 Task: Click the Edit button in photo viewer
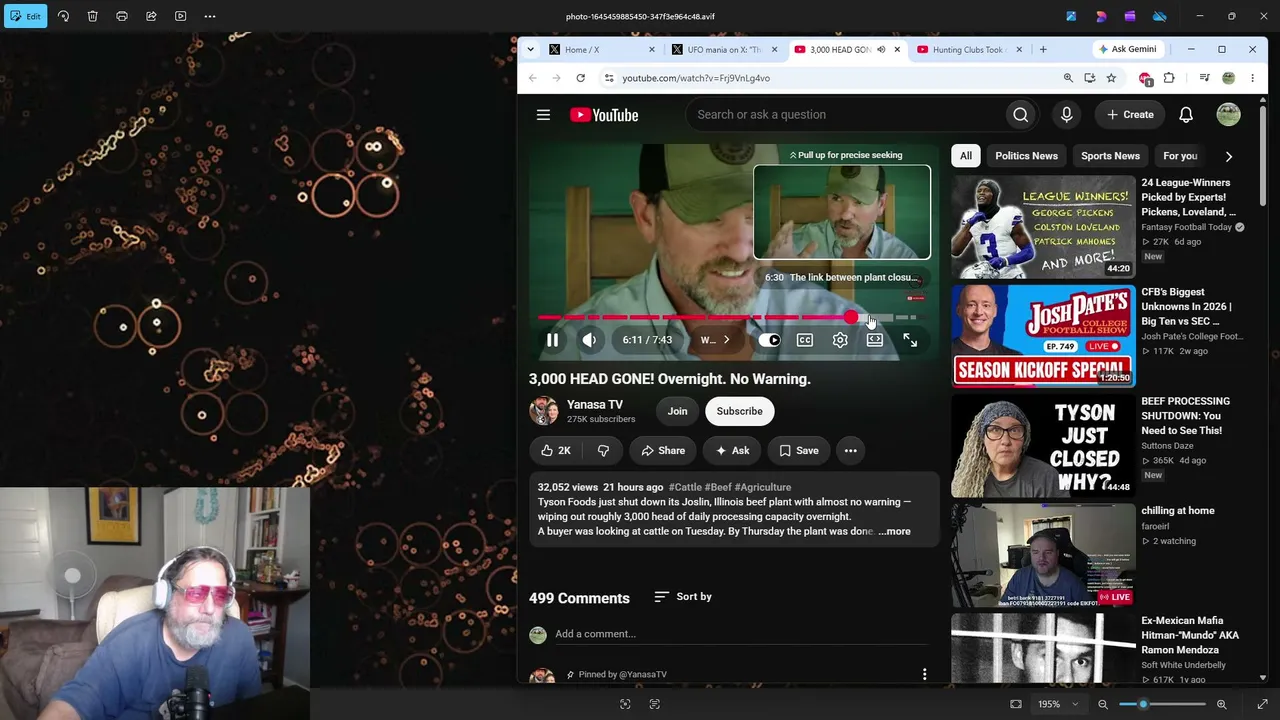(25, 16)
